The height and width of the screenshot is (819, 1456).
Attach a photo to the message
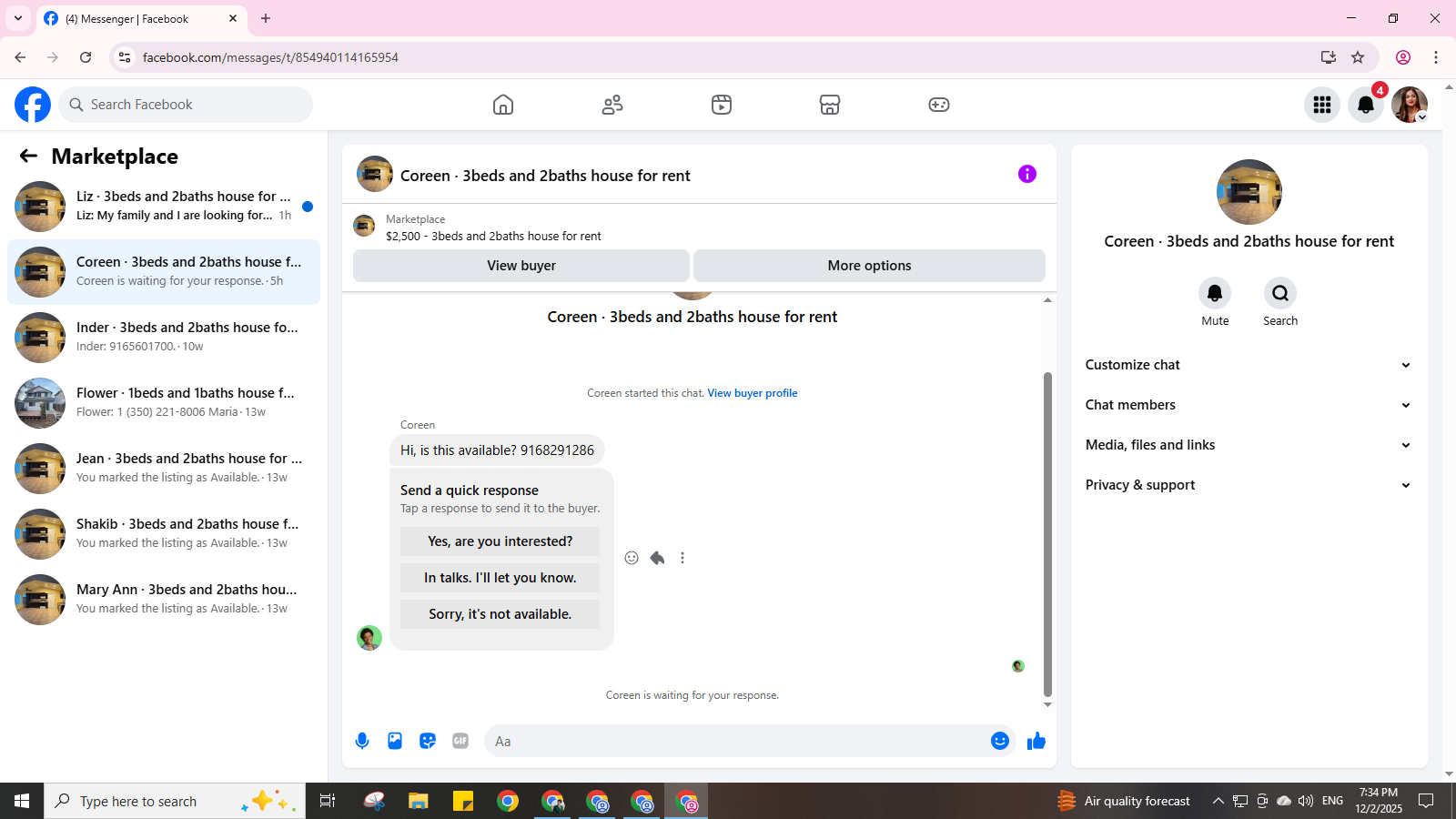point(395,741)
